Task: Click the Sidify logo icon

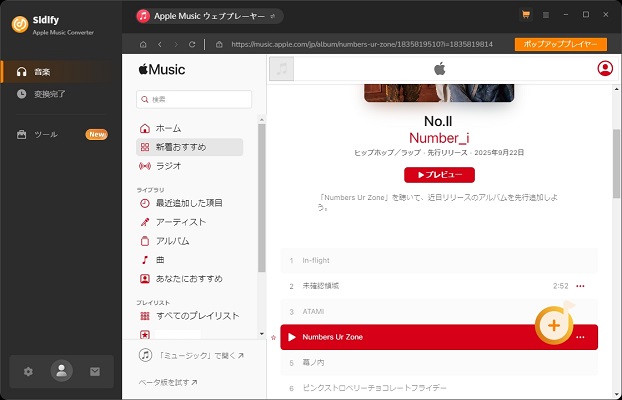Action: 20,24
